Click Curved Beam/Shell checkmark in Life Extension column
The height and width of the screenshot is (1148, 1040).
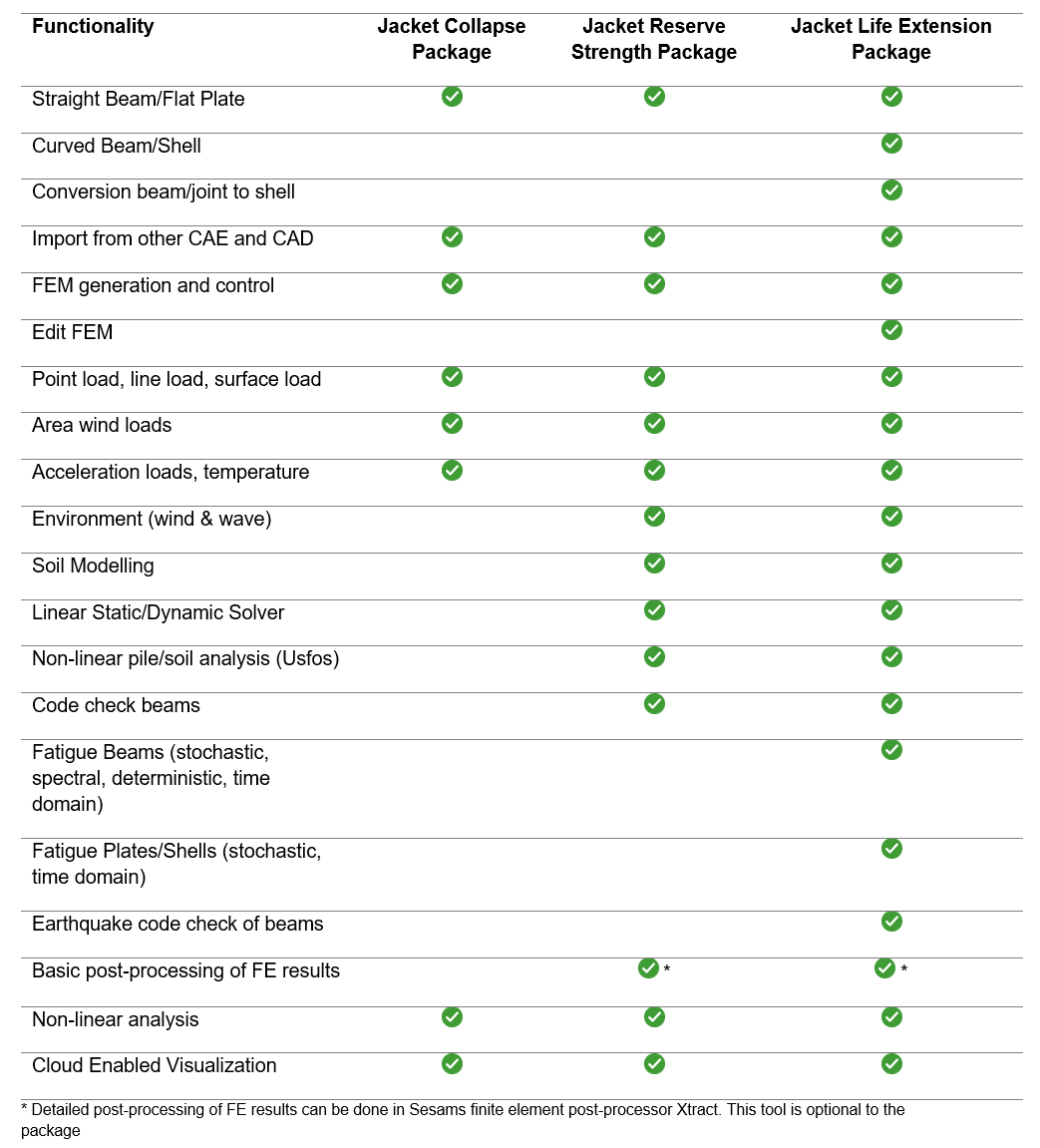click(x=891, y=144)
